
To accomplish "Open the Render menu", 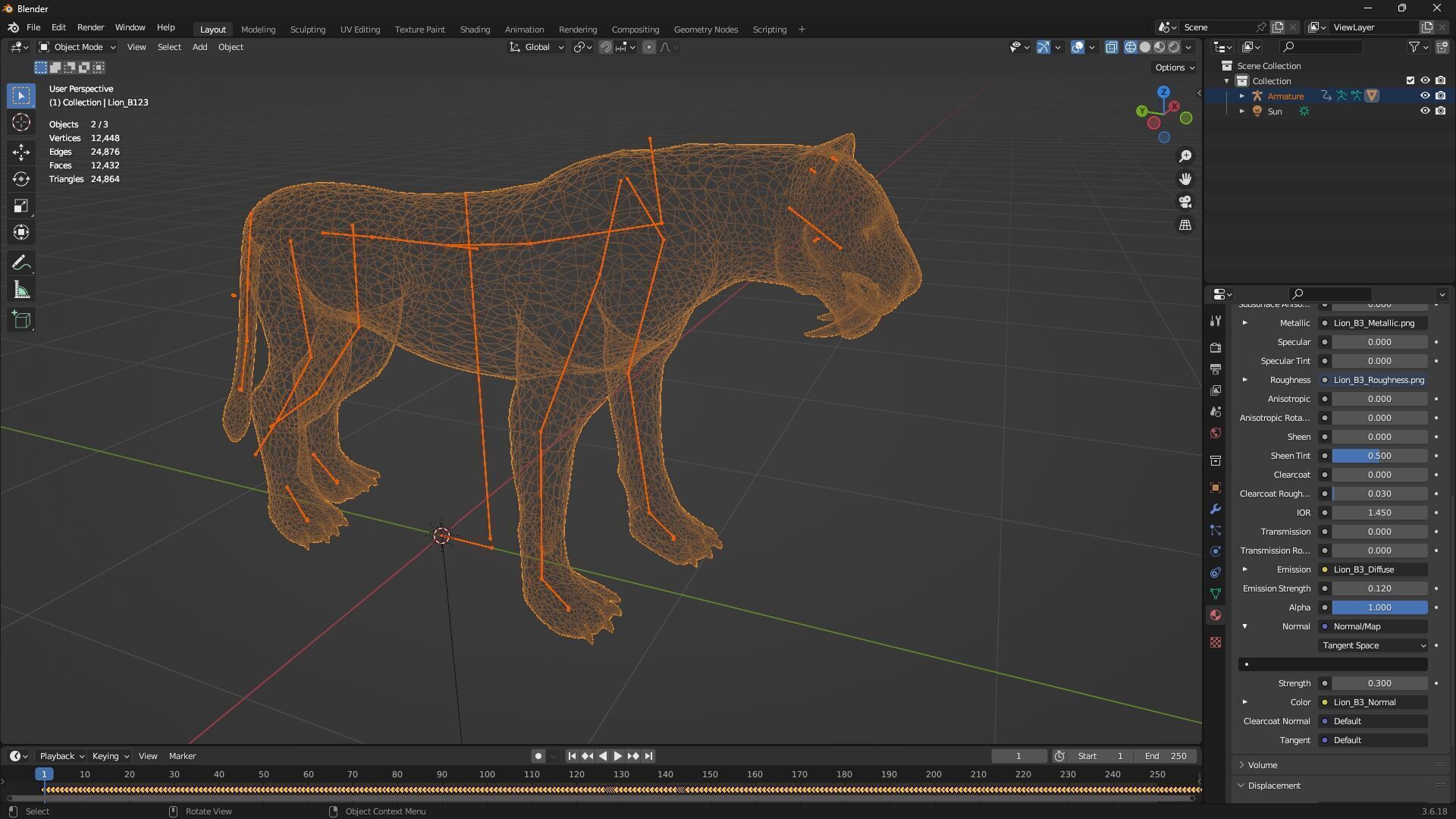I will coord(90,27).
